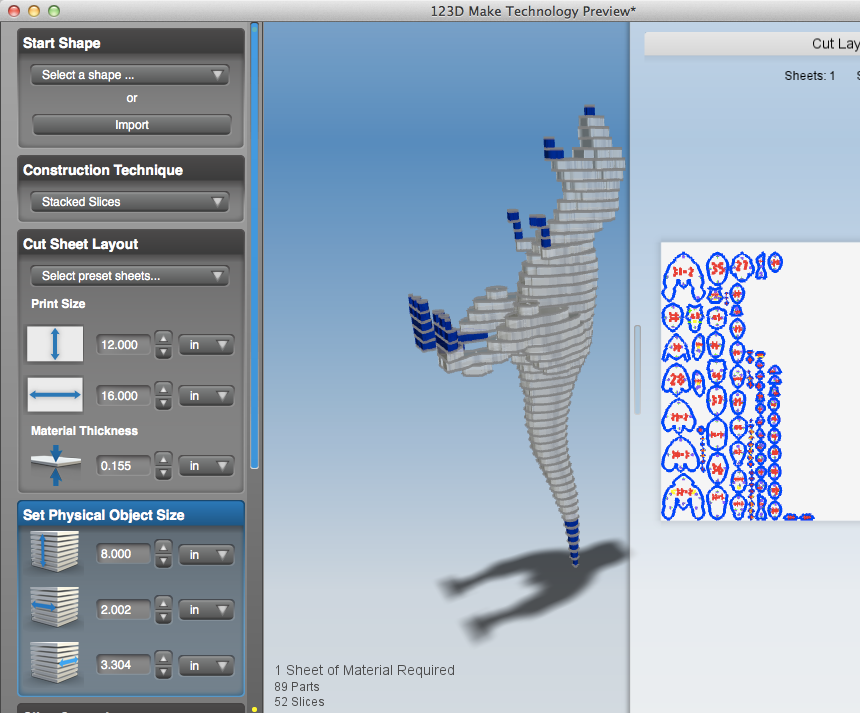Click the splitter handle beside the cut layout

pyautogui.click(x=637, y=369)
